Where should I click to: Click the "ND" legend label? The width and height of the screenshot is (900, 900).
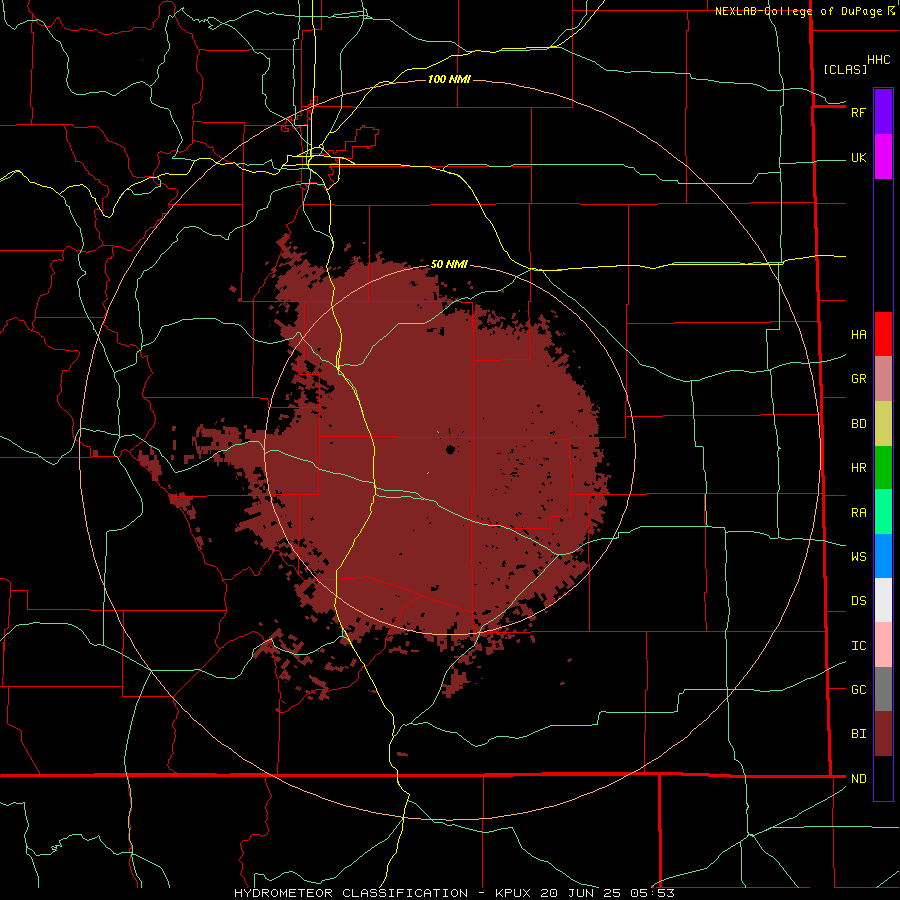click(858, 779)
